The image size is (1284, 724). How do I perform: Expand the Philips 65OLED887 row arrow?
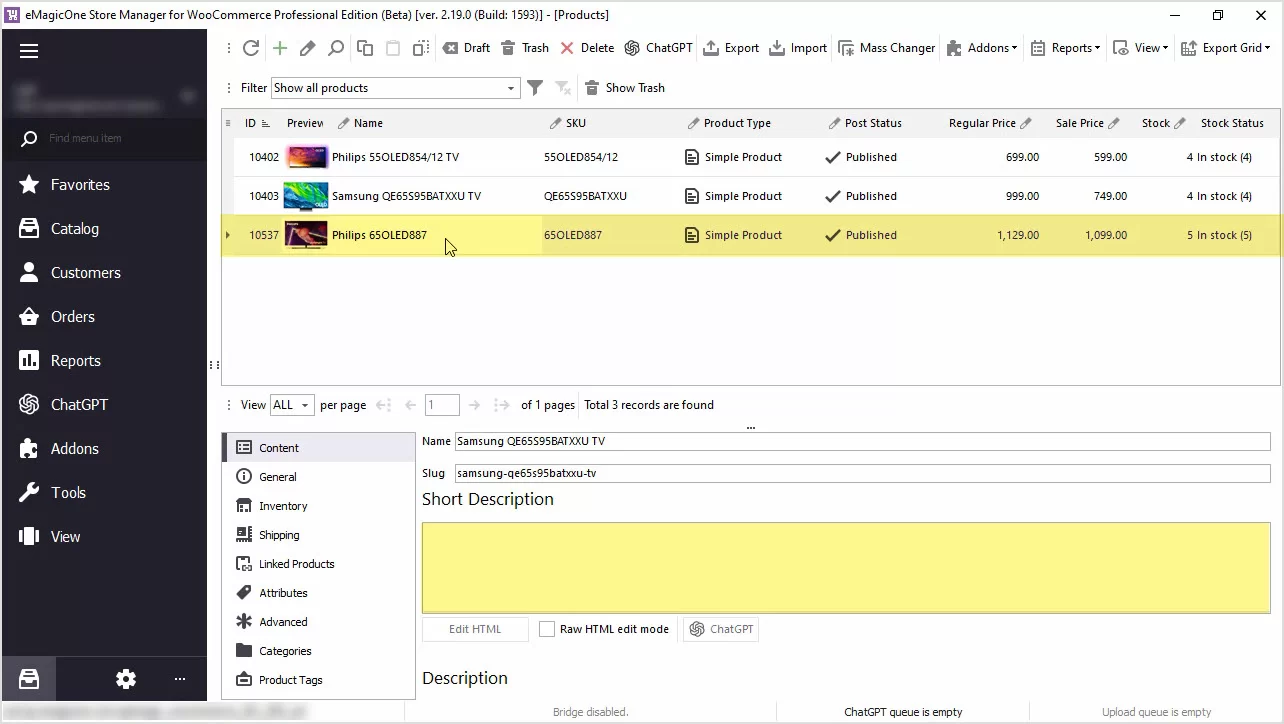tap(228, 235)
